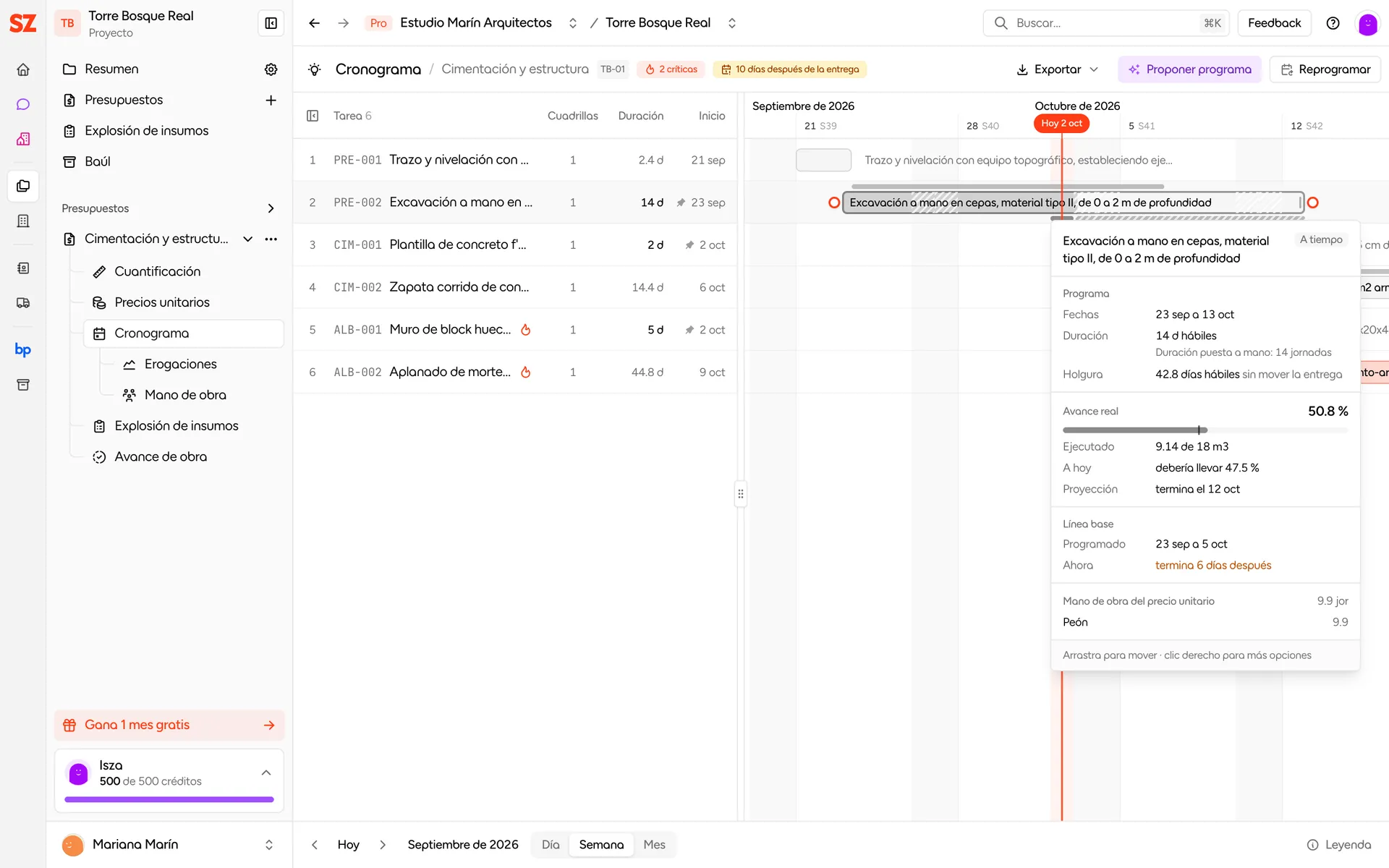This screenshot has height=868, width=1389.
Task: Click Gana 1 mes gratis banner
Action: point(169,726)
